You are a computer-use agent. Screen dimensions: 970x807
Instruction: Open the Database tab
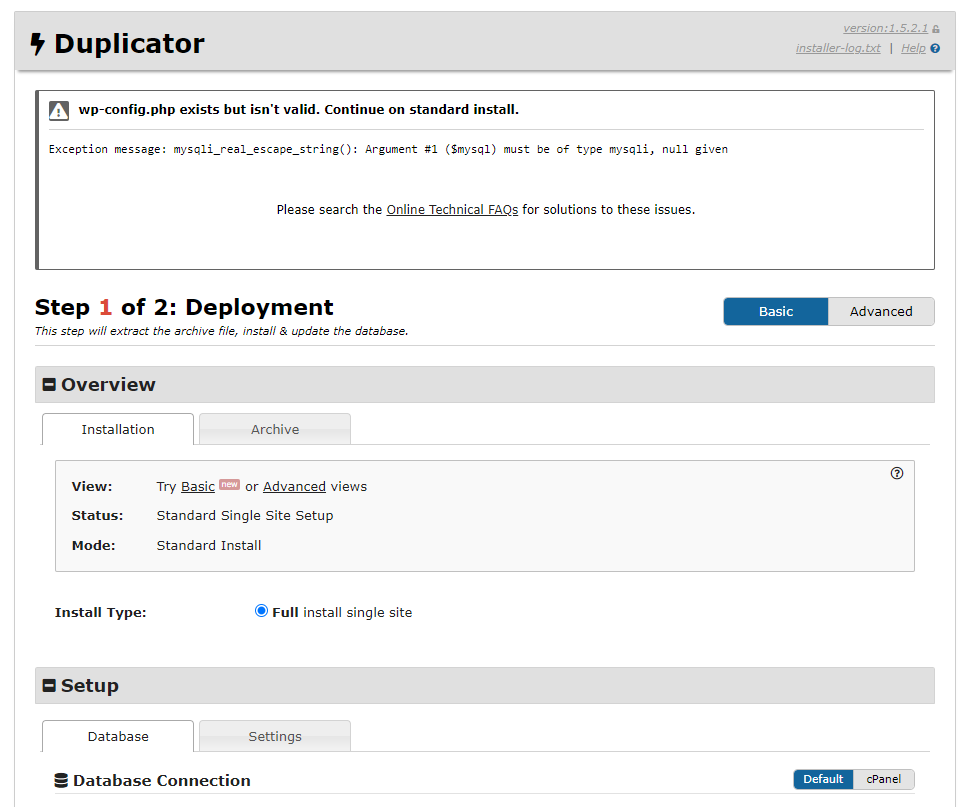click(x=118, y=737)
